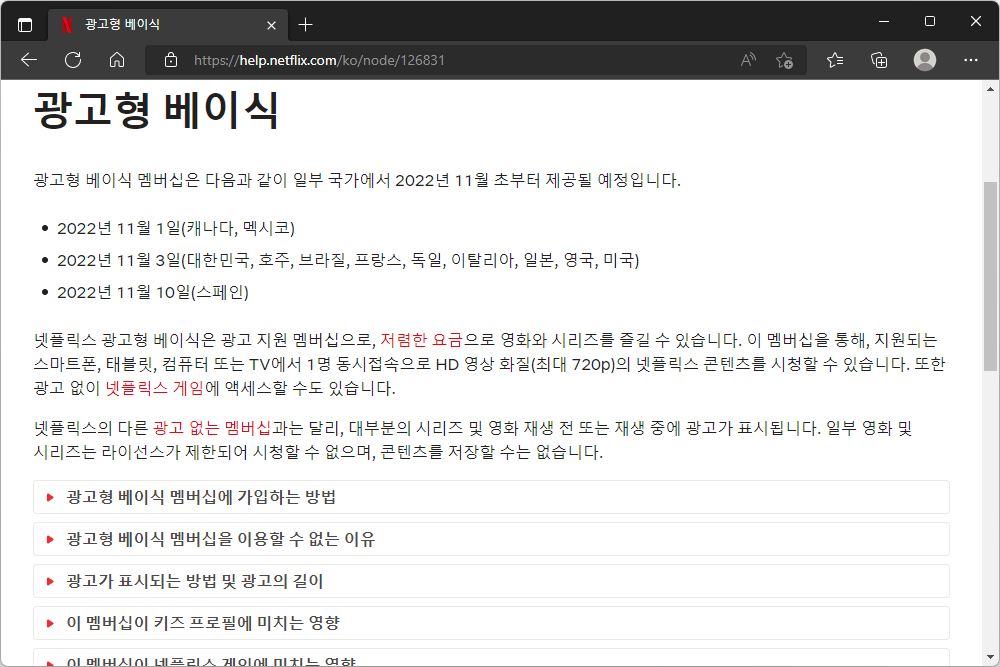The image size is (1000, 667).
Task: Open Collections
Action: [879, 60]
